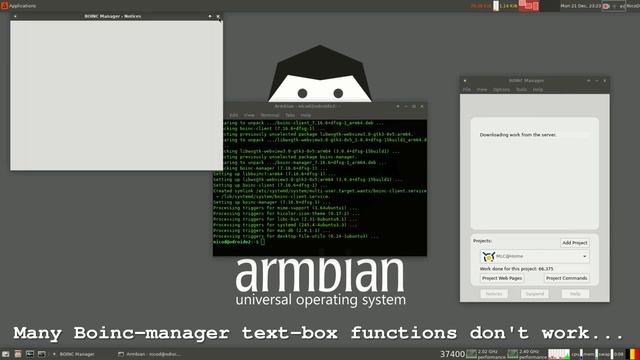Click the MLC@Home project logo icon
This screenshot has width=640, height=360.
click(x=488, y=256)
